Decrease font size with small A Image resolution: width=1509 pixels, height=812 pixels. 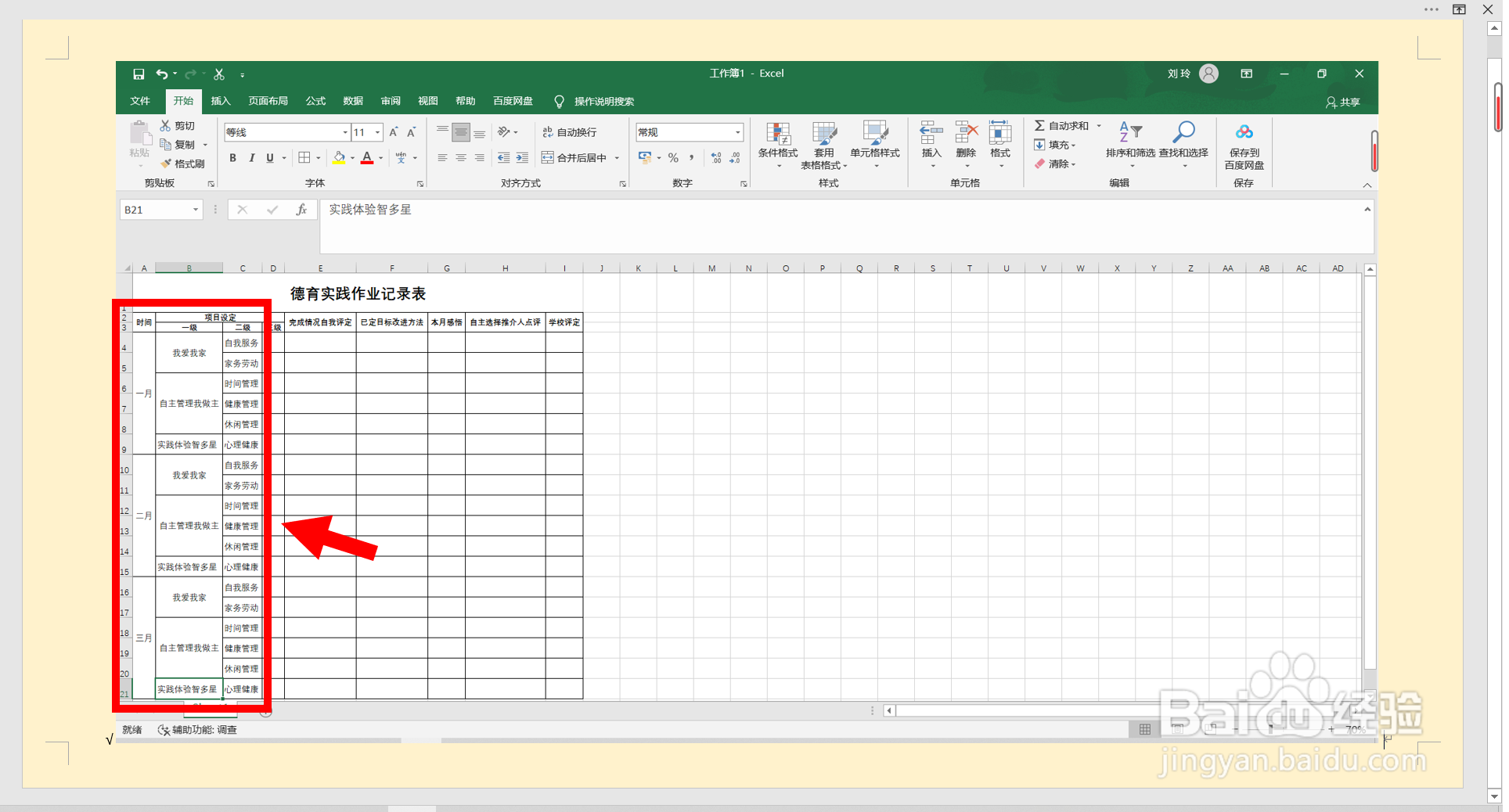pyautogui.click(x=411, y=132)
